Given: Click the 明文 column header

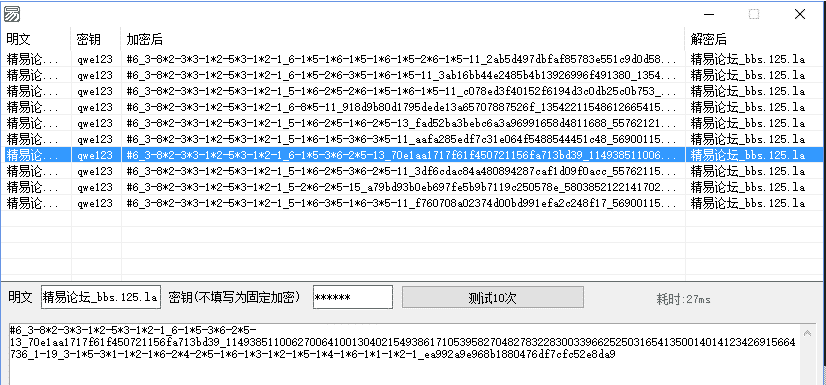Looking at the screenshot, I should coord(36,39).
